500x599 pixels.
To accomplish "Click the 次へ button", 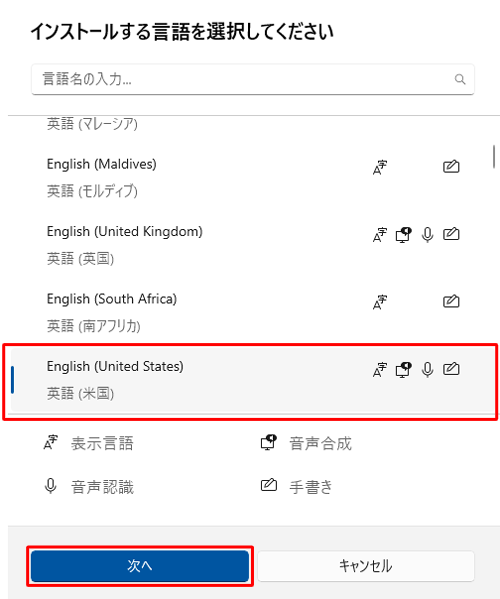I will (140, 566).
